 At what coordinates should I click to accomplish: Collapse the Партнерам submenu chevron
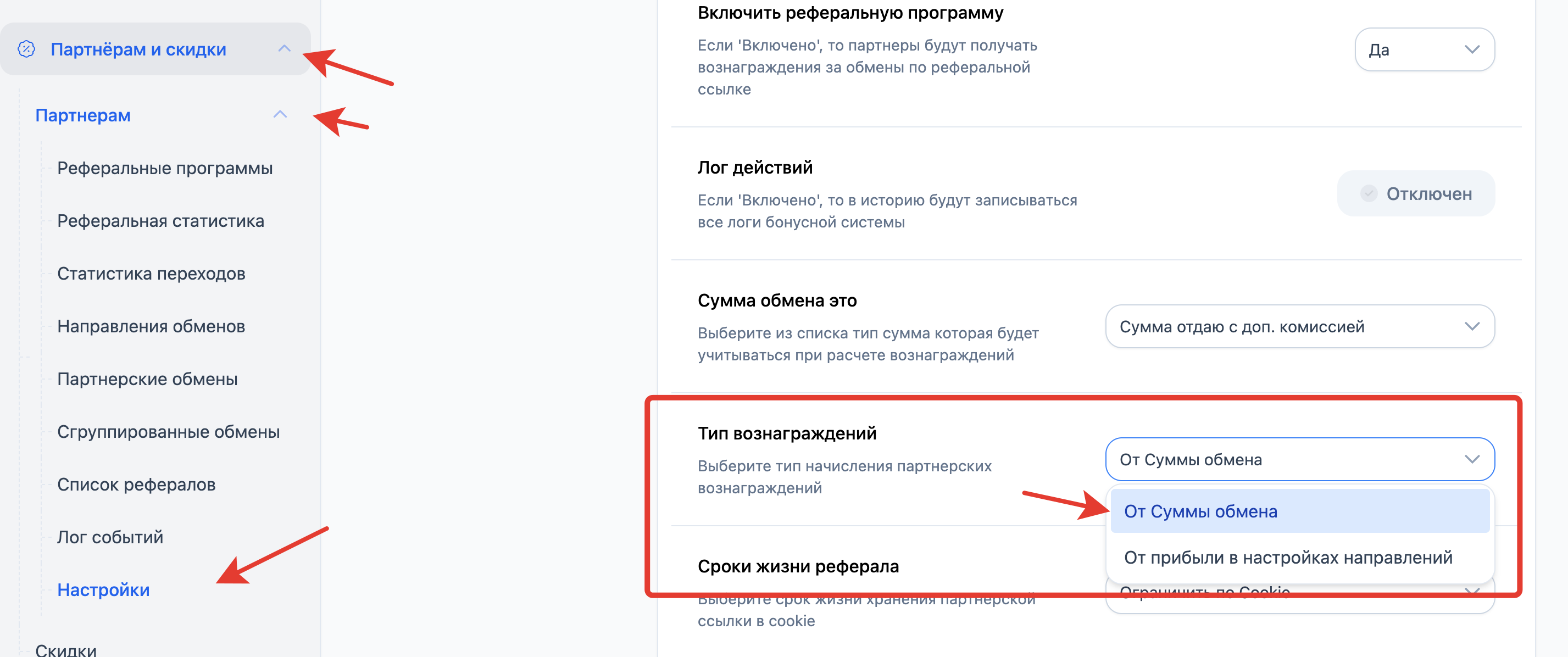[280, 114]
